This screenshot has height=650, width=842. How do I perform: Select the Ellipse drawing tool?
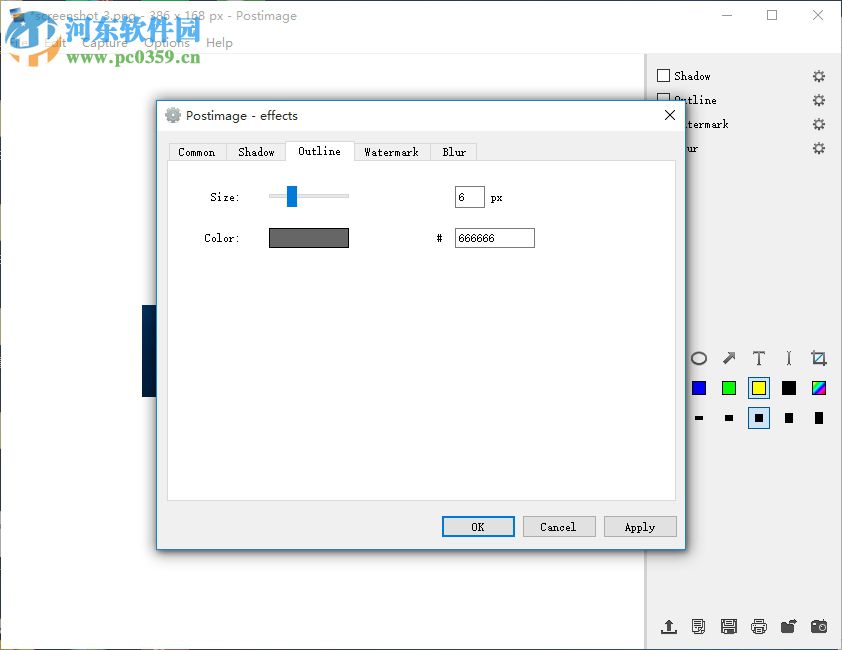pyautogui.click(x=698, y=358)
